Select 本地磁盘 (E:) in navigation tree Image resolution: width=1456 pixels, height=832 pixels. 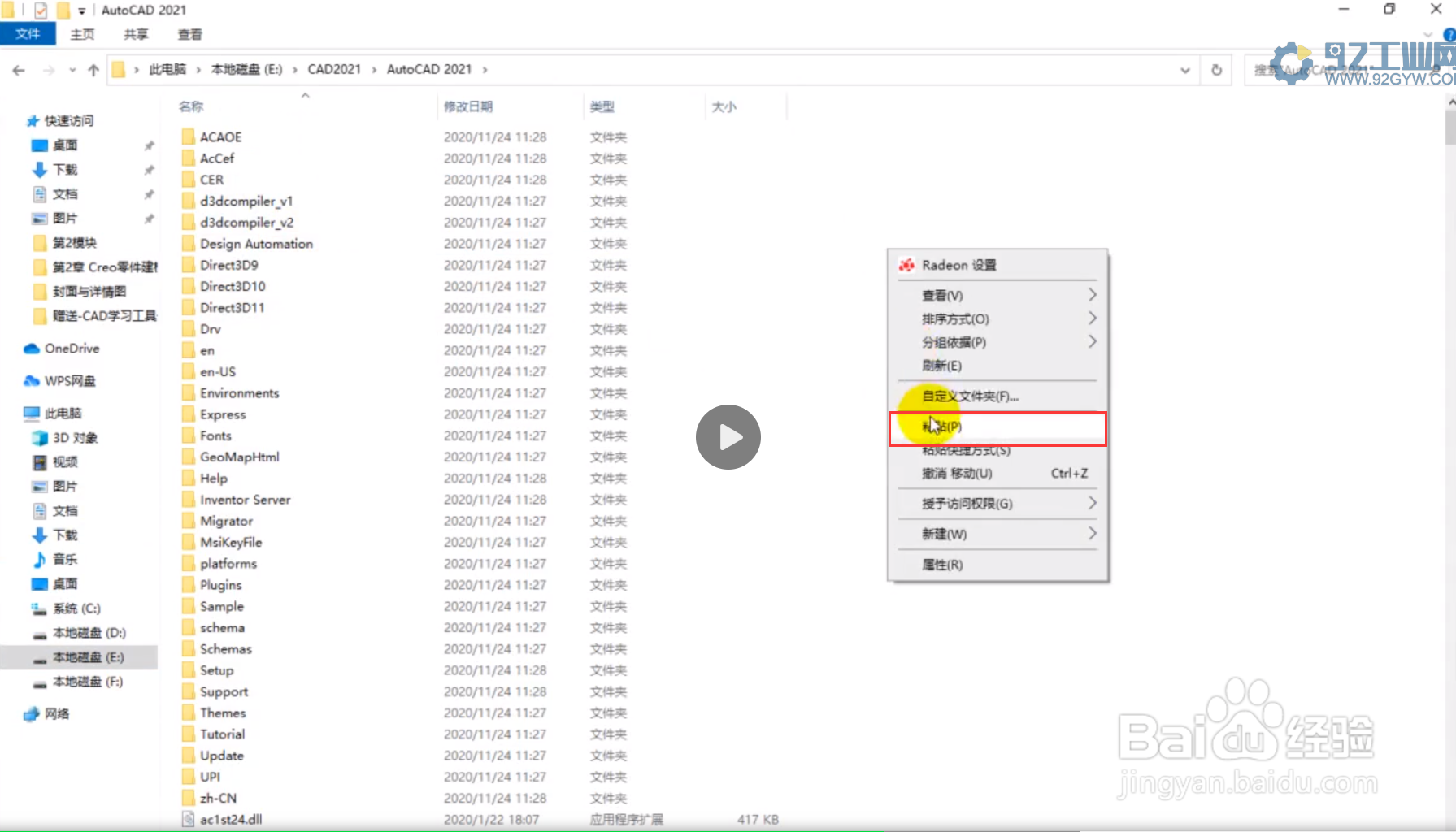pos(79,657)
